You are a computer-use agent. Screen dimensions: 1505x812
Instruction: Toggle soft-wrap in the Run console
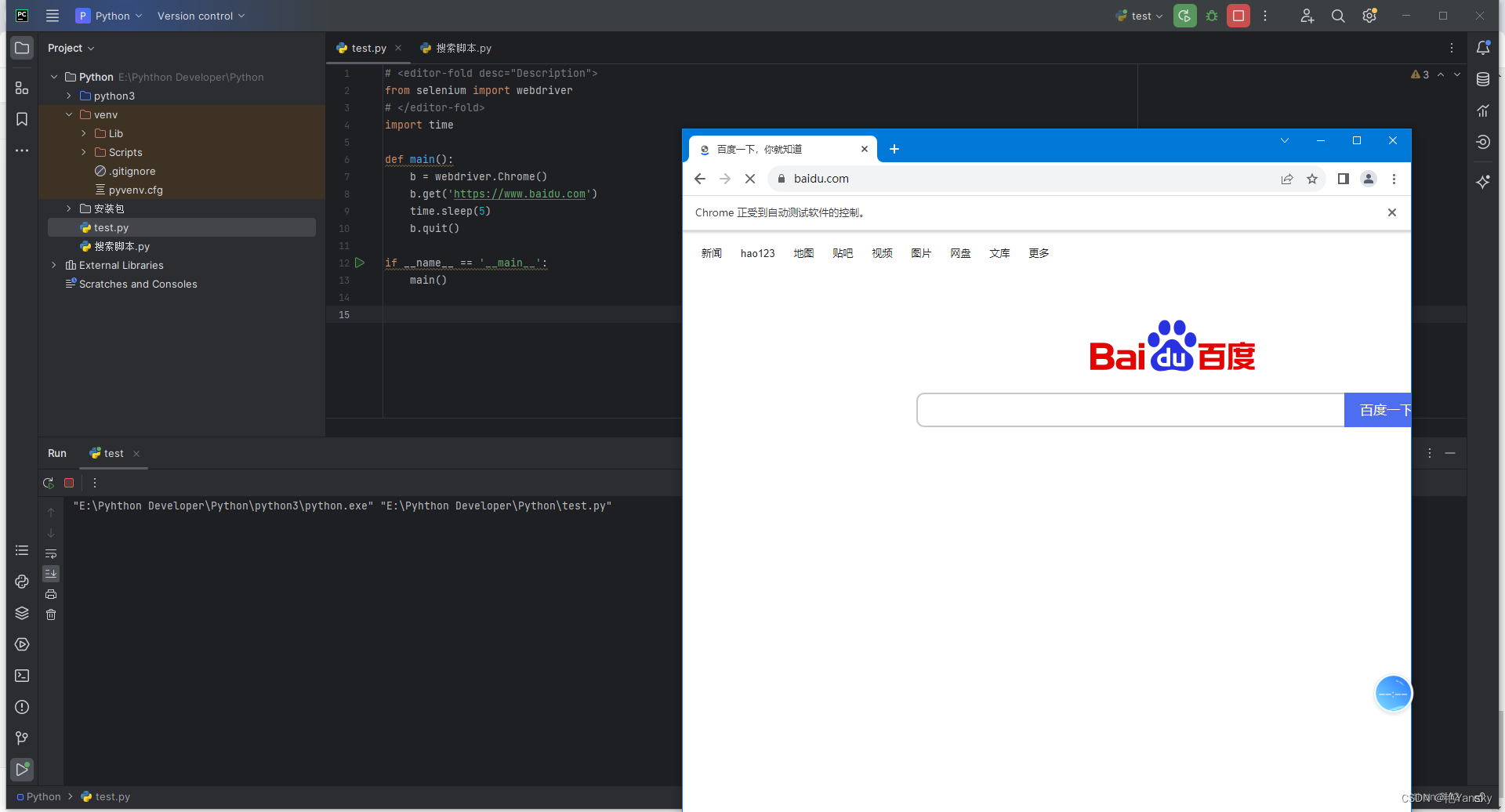point(51,553)
